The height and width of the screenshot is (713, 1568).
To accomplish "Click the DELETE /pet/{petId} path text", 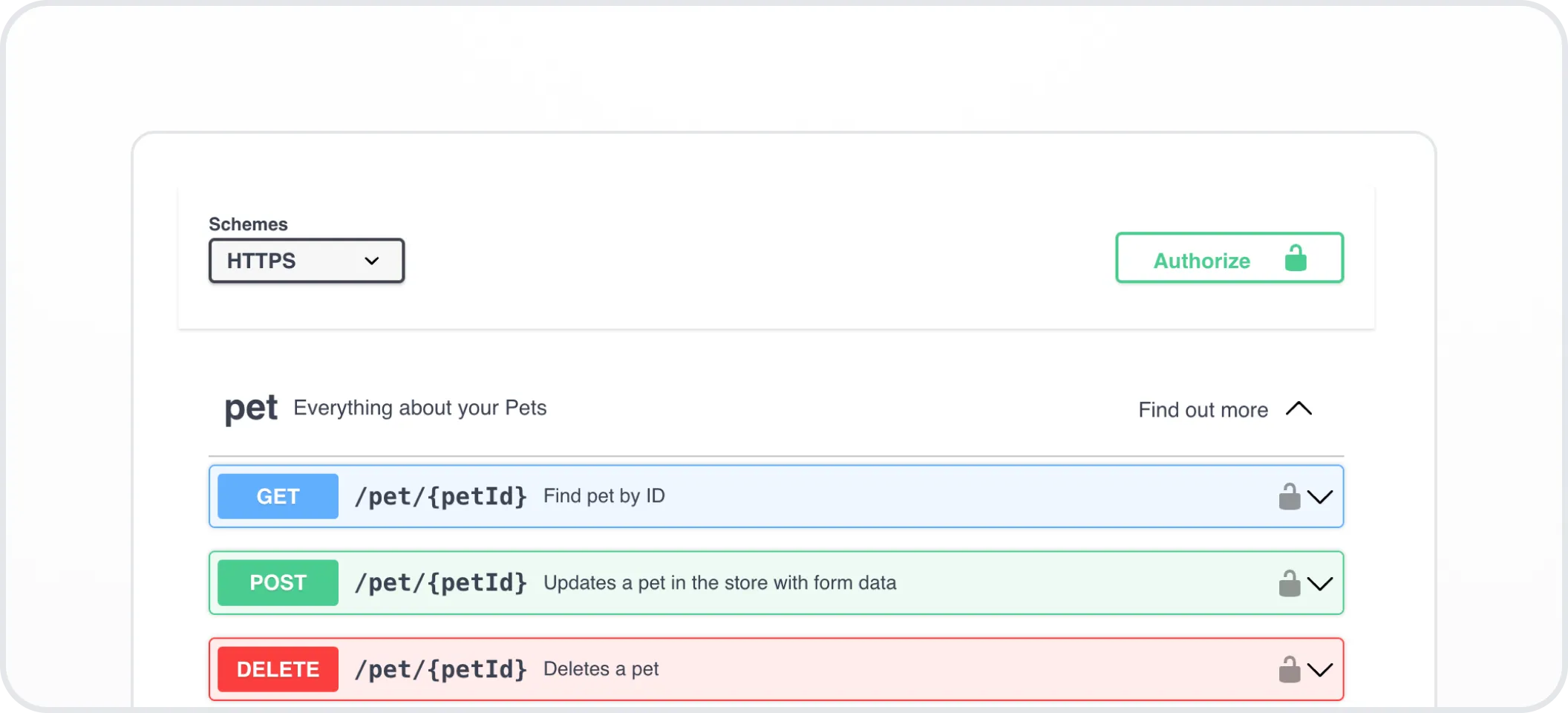I will 441,669.
